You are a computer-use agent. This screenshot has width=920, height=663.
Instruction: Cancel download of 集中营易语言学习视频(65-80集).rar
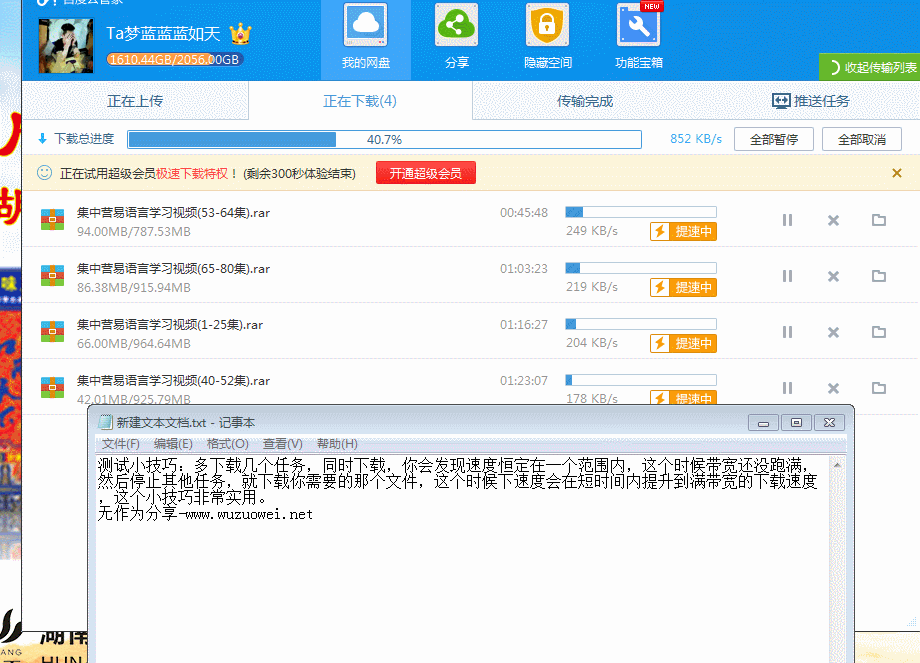(x=833, y=276)
